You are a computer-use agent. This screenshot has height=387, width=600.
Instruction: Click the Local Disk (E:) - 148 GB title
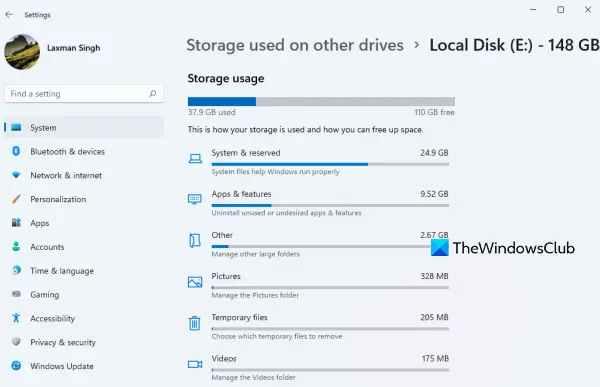514,45
